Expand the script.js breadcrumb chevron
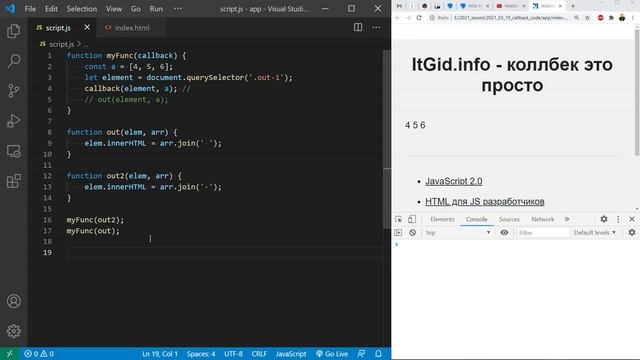The width and height of the screenshot is (640, 360). (x=79, y=44)
